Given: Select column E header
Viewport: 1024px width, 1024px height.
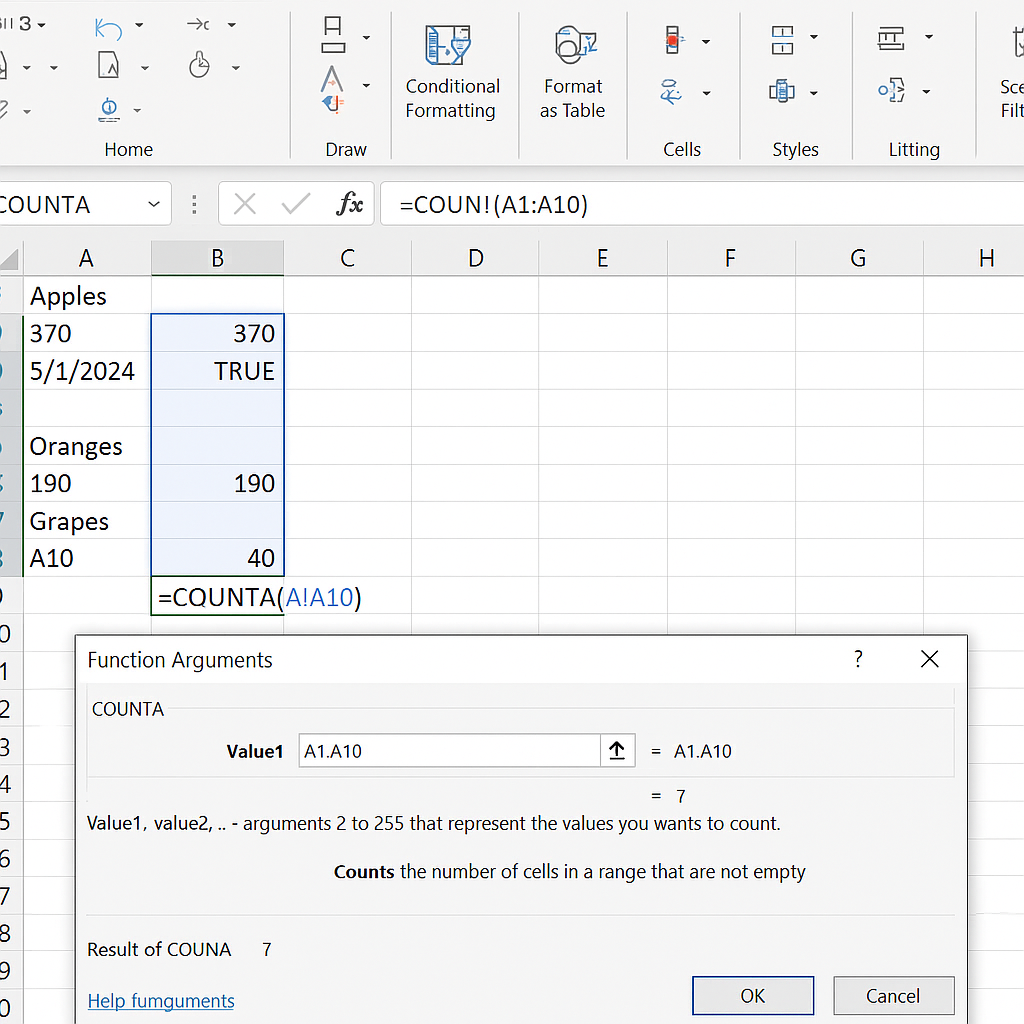Looking at the screenshot, I should [x=603, y=258].
